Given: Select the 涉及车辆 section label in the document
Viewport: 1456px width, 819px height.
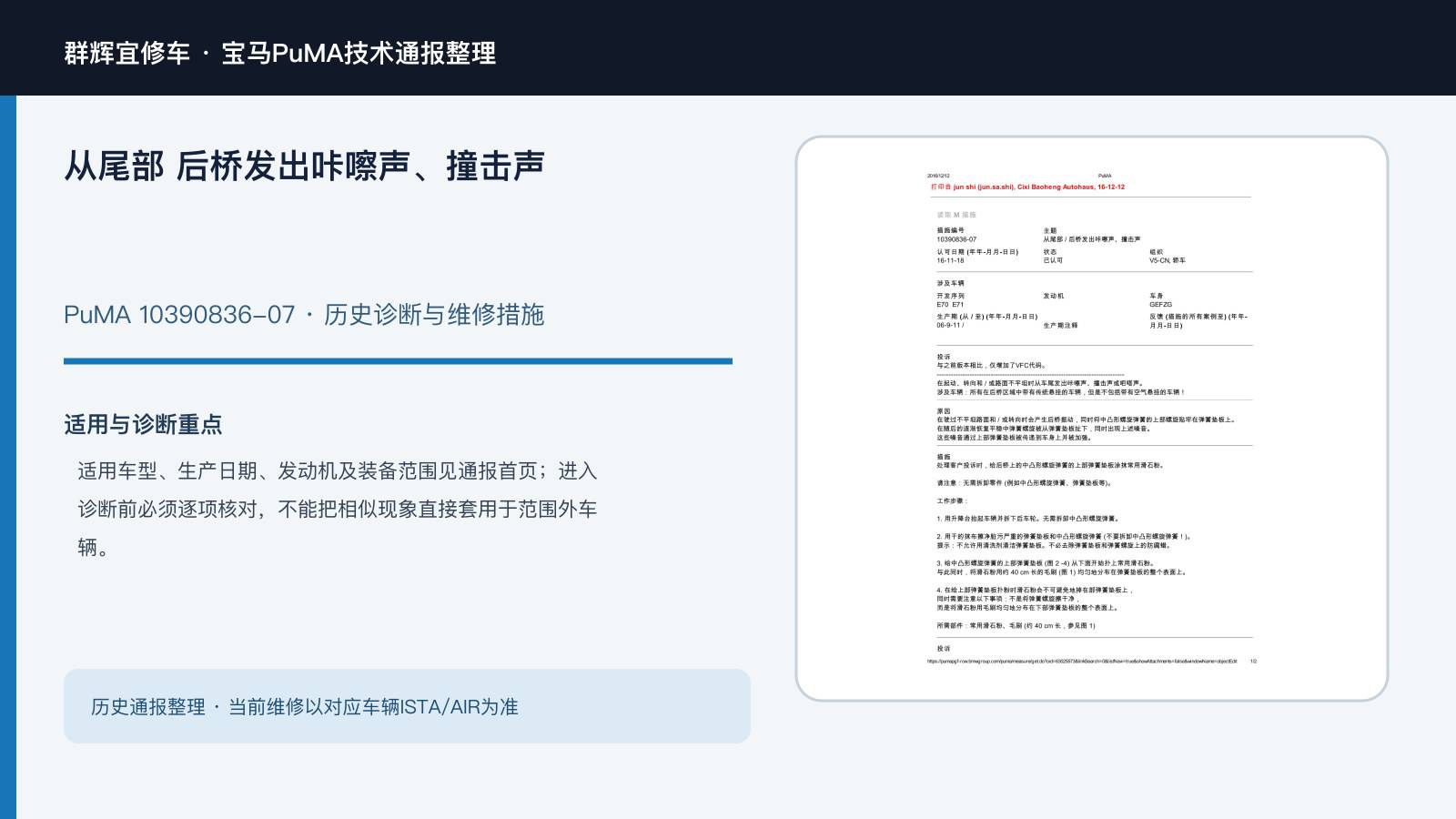Looking at the screenshot, I should (x=950, y=283).
